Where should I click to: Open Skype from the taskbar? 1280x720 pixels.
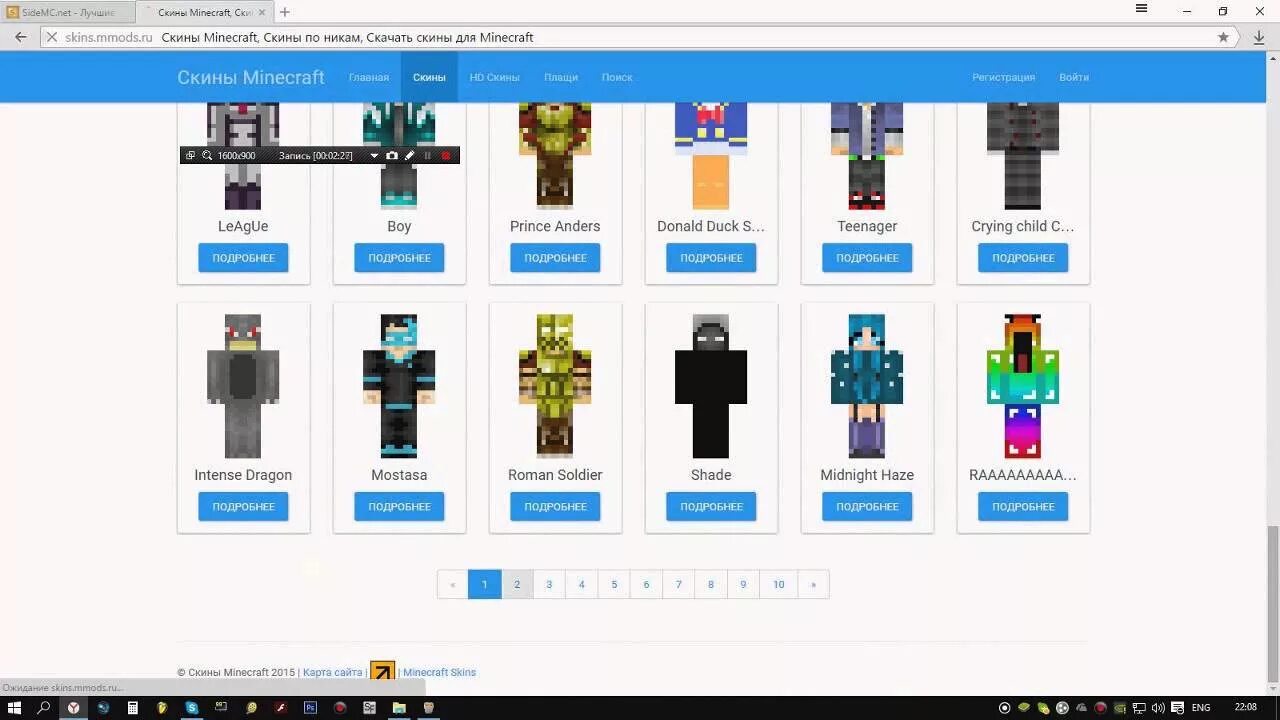(191, 708)
